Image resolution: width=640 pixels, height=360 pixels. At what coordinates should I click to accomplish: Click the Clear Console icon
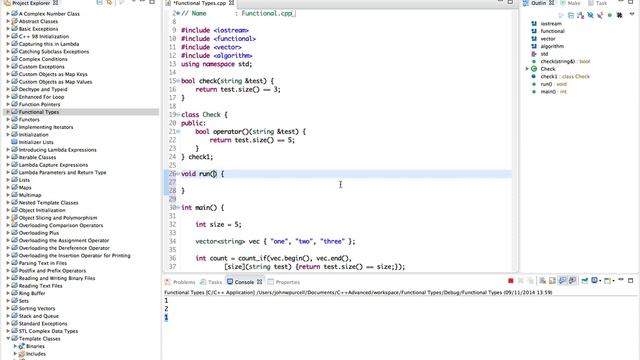(x=542, y=280)
